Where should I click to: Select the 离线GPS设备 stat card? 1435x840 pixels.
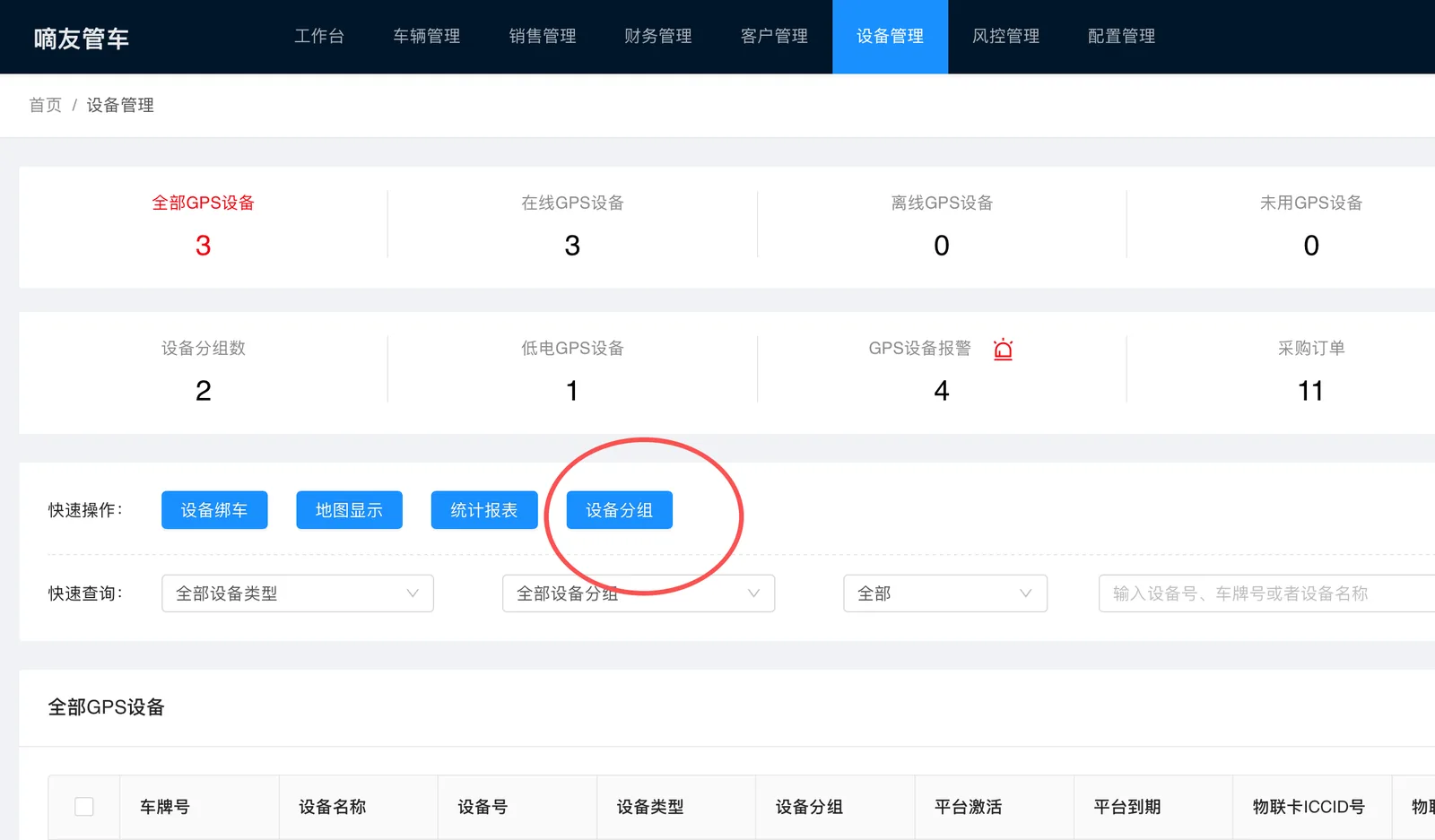click(942, 227)
